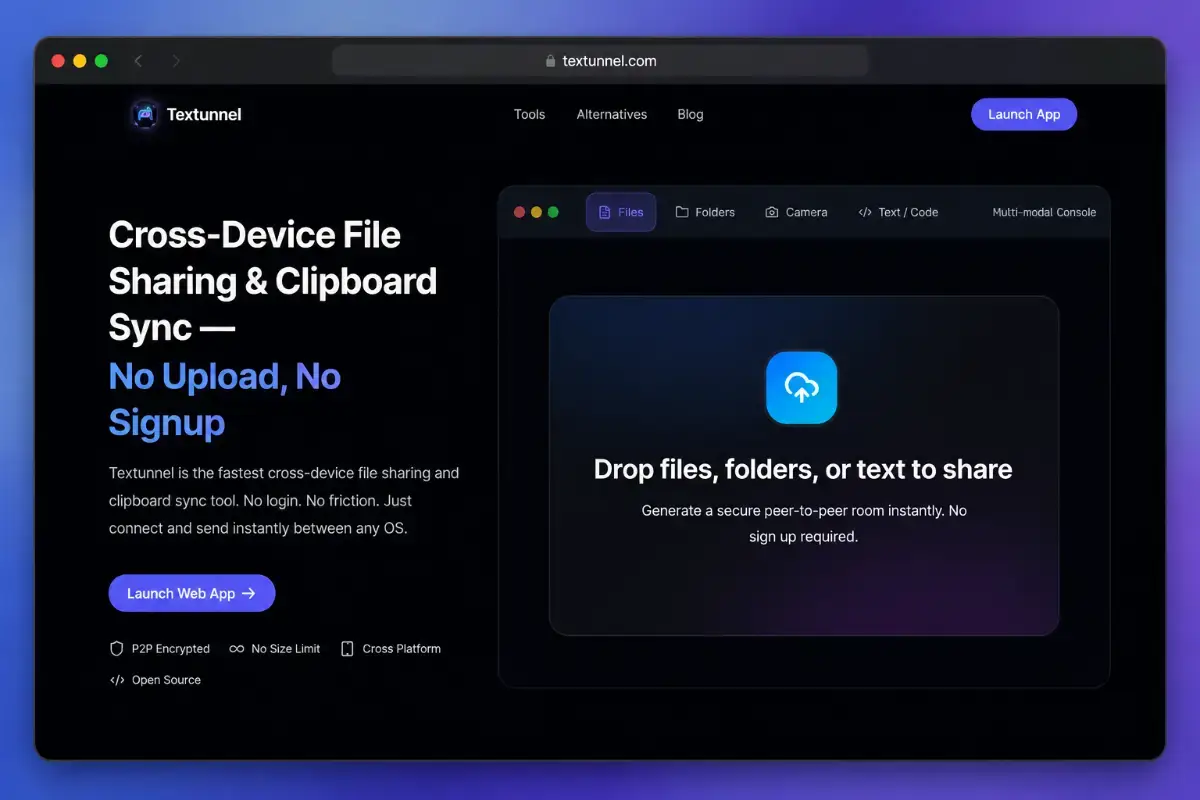Click the code brackets icon beside Open Source
Viewport: 1200px width, 800px height.
117,680
